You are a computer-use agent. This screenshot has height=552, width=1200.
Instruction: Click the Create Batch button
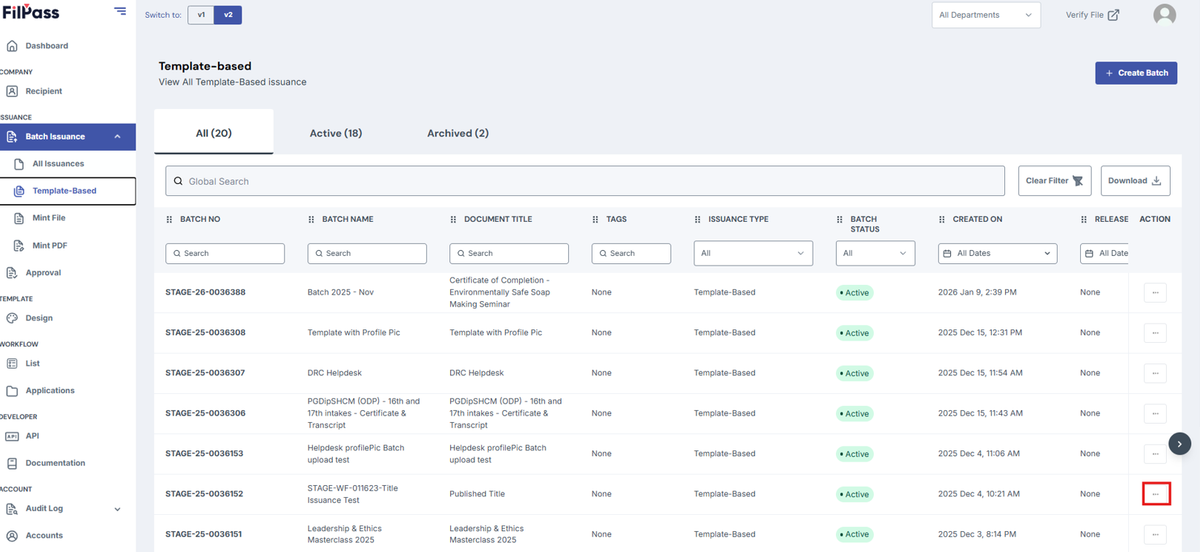pyautogui.click(x=1136, y=73)
